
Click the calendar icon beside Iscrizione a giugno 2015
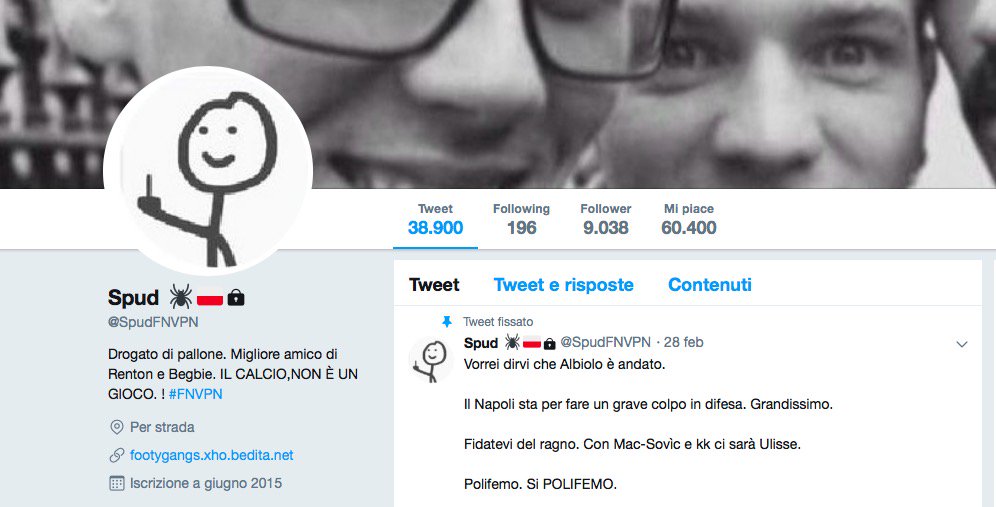click(x=116, y=483)
